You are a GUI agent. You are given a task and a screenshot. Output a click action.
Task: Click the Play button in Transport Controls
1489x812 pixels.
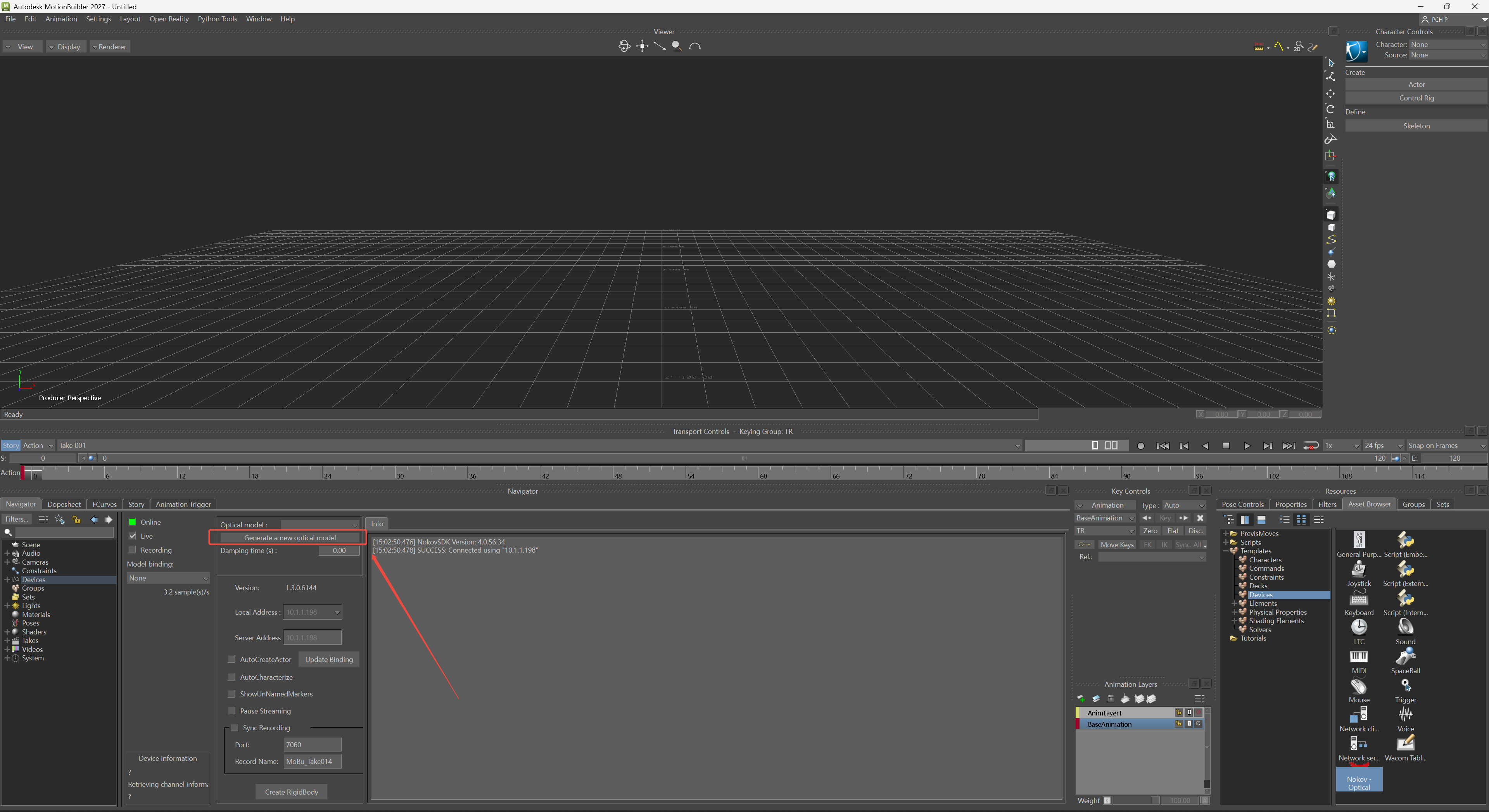pyautogui.click(x=1247, y=446)
